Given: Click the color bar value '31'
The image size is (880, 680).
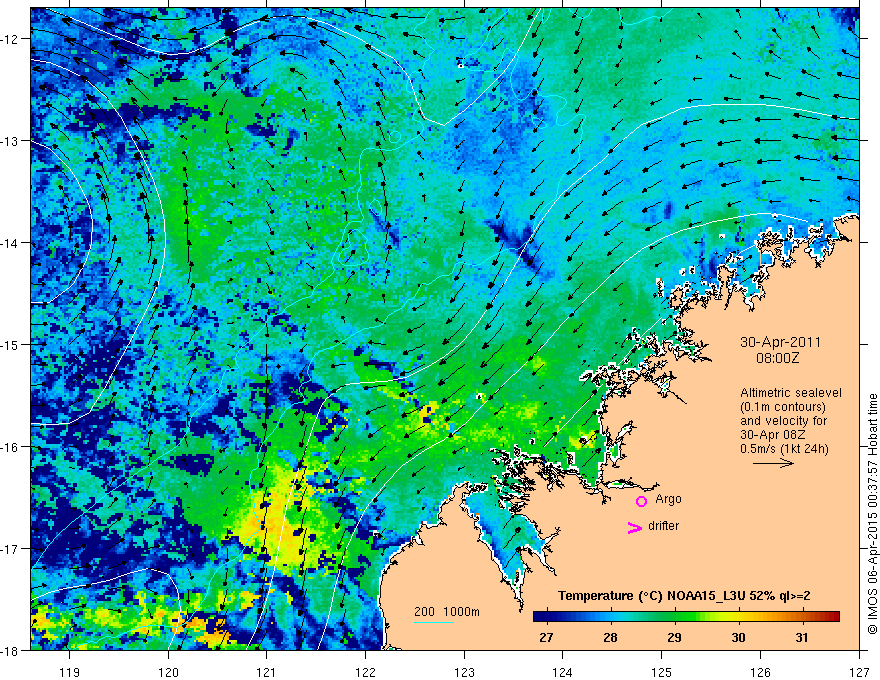Looking at the screenshot, I should pos(802,637).
